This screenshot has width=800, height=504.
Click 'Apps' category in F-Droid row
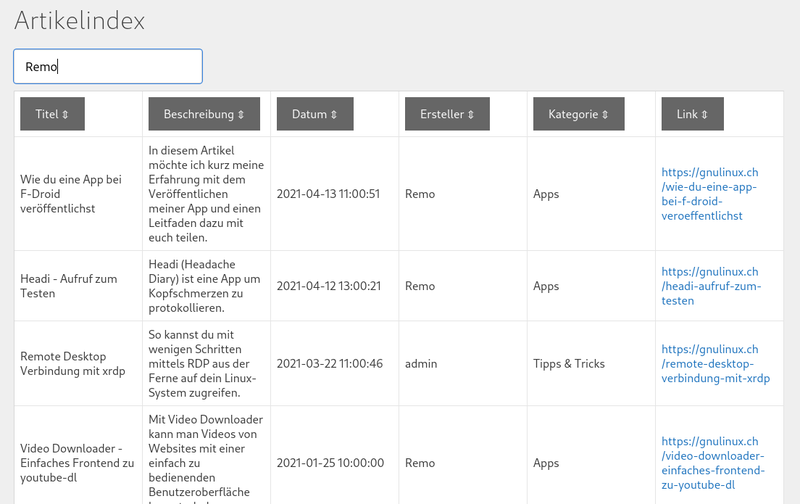(x=546, y=194)
